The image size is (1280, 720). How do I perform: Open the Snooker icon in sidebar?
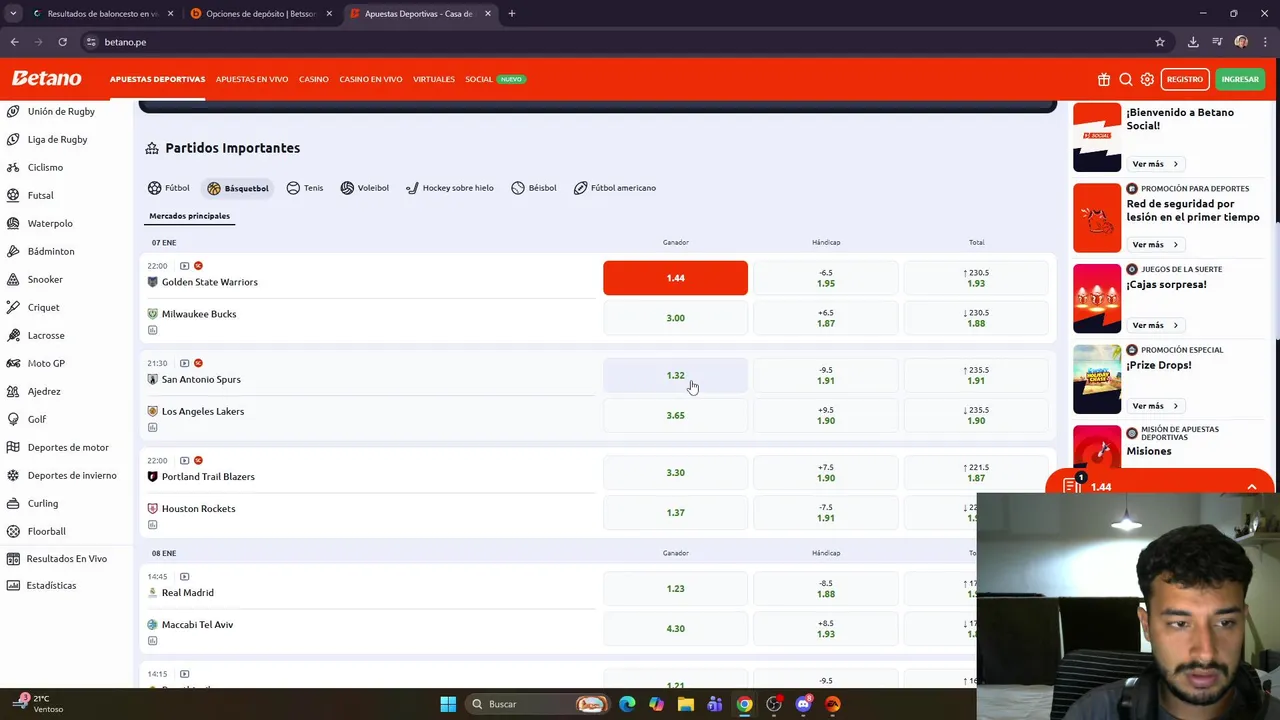click(13, 279)
